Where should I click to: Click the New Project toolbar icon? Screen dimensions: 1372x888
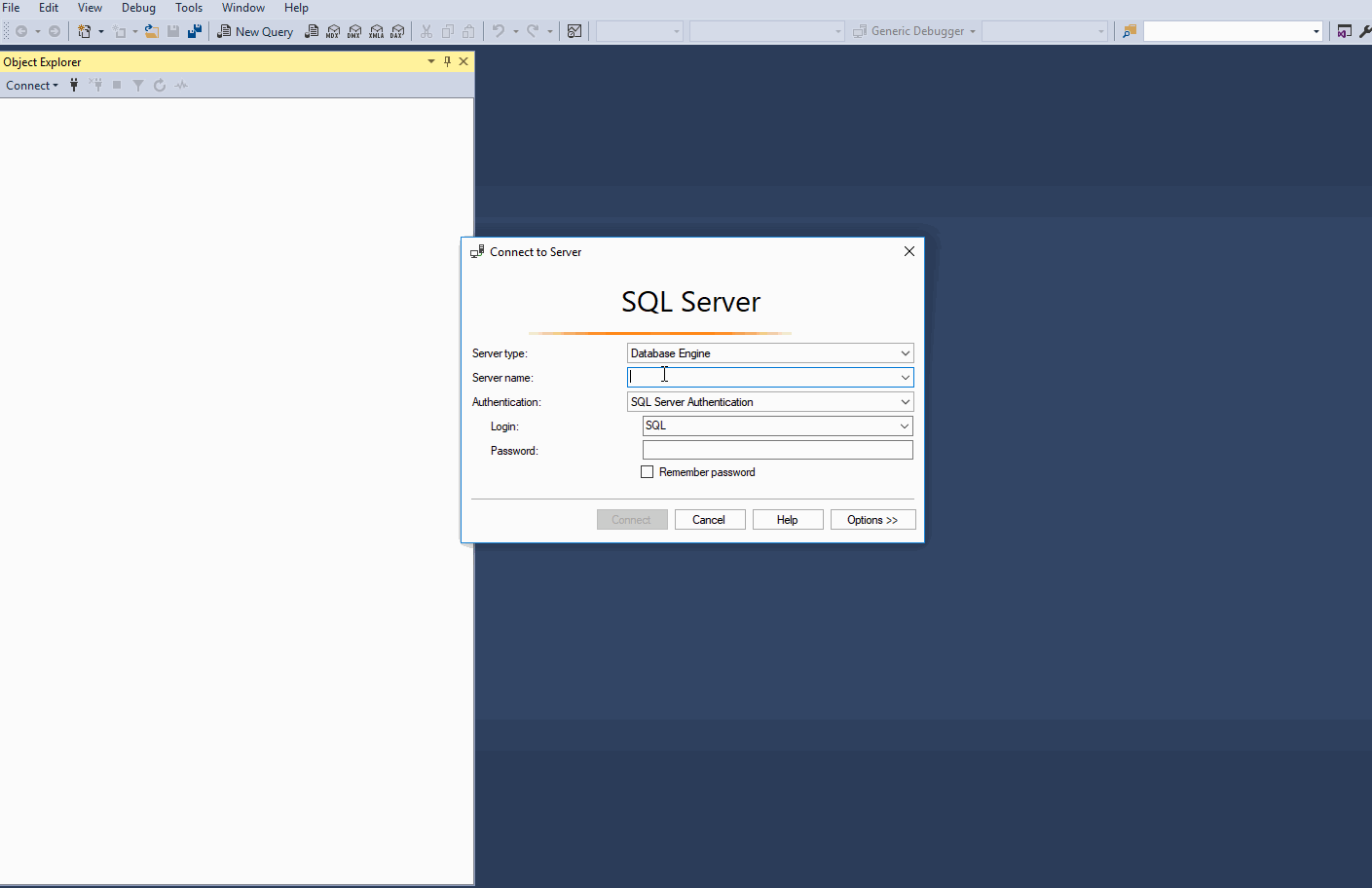coord(85,31)
